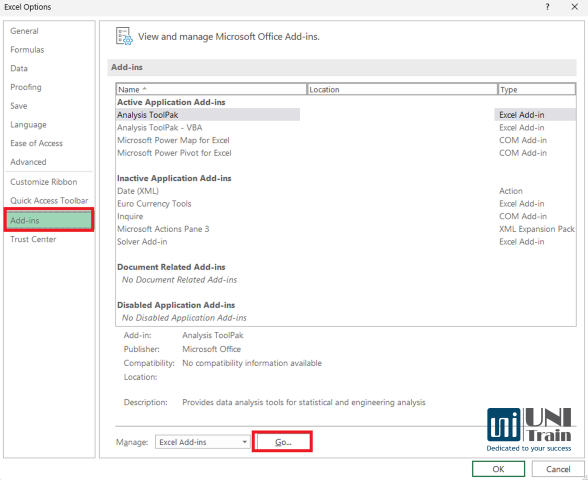Select Microsoft Power Pivot for Excel
Screen dimensions: 588x480
(346, 153)
